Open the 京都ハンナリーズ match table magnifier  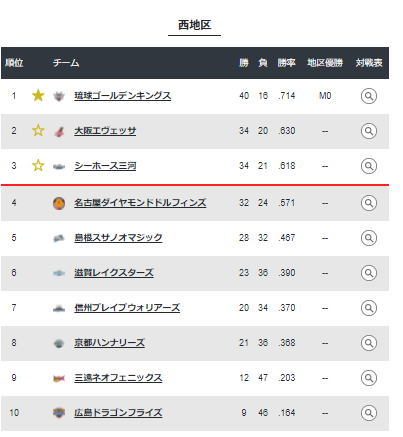(x=369, y=343)
